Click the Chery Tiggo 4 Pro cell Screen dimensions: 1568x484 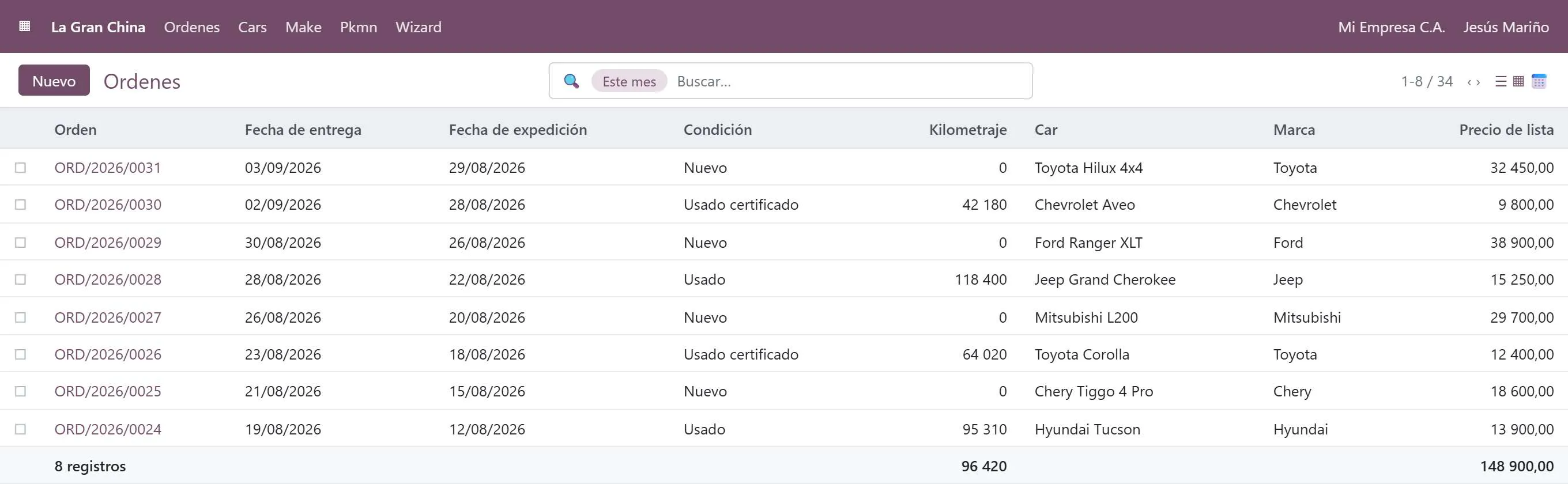point(1094,391)
